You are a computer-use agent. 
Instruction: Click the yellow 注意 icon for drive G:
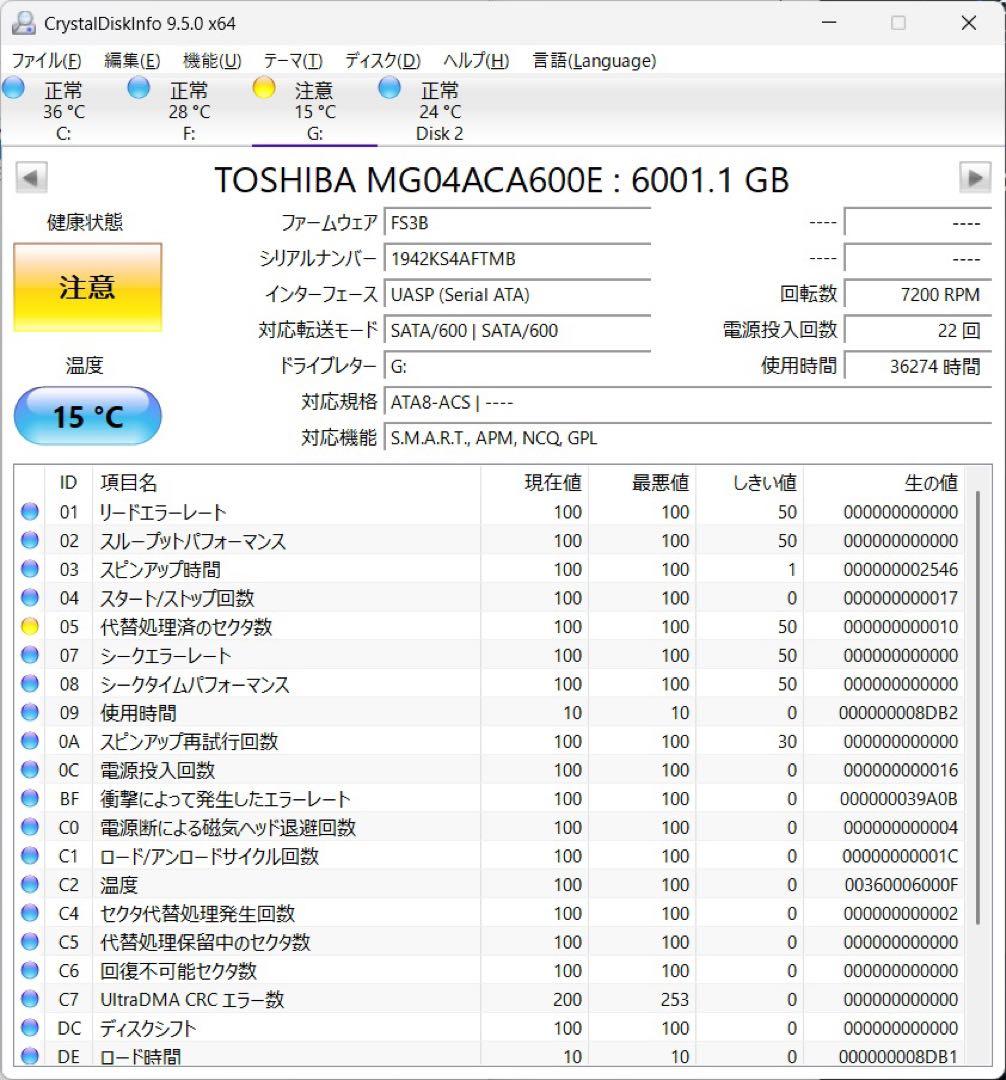coord(264,88)
